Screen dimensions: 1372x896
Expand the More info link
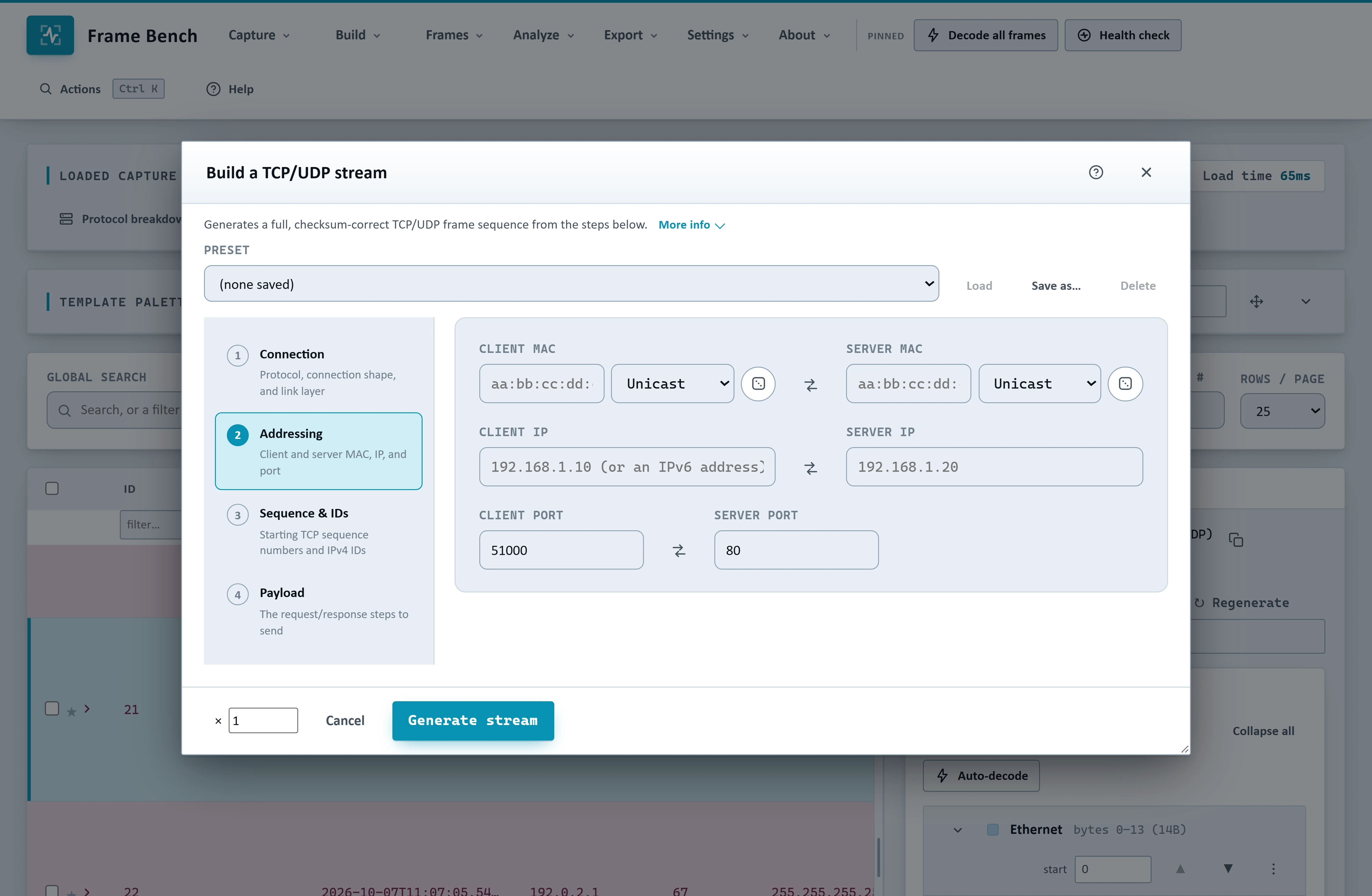pyautogui.click(x=691, y=225)
